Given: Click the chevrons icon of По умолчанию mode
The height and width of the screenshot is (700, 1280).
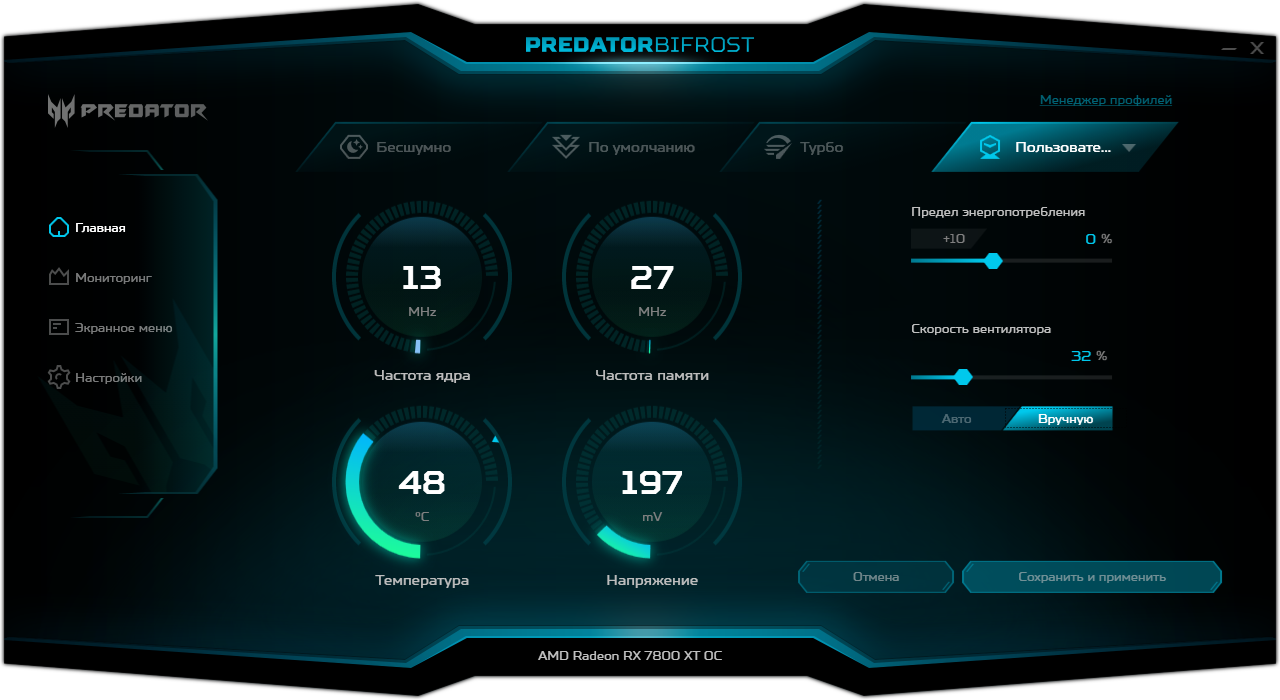Looking at the screenshot, I should pyautogui.click(x=566, y=147).
